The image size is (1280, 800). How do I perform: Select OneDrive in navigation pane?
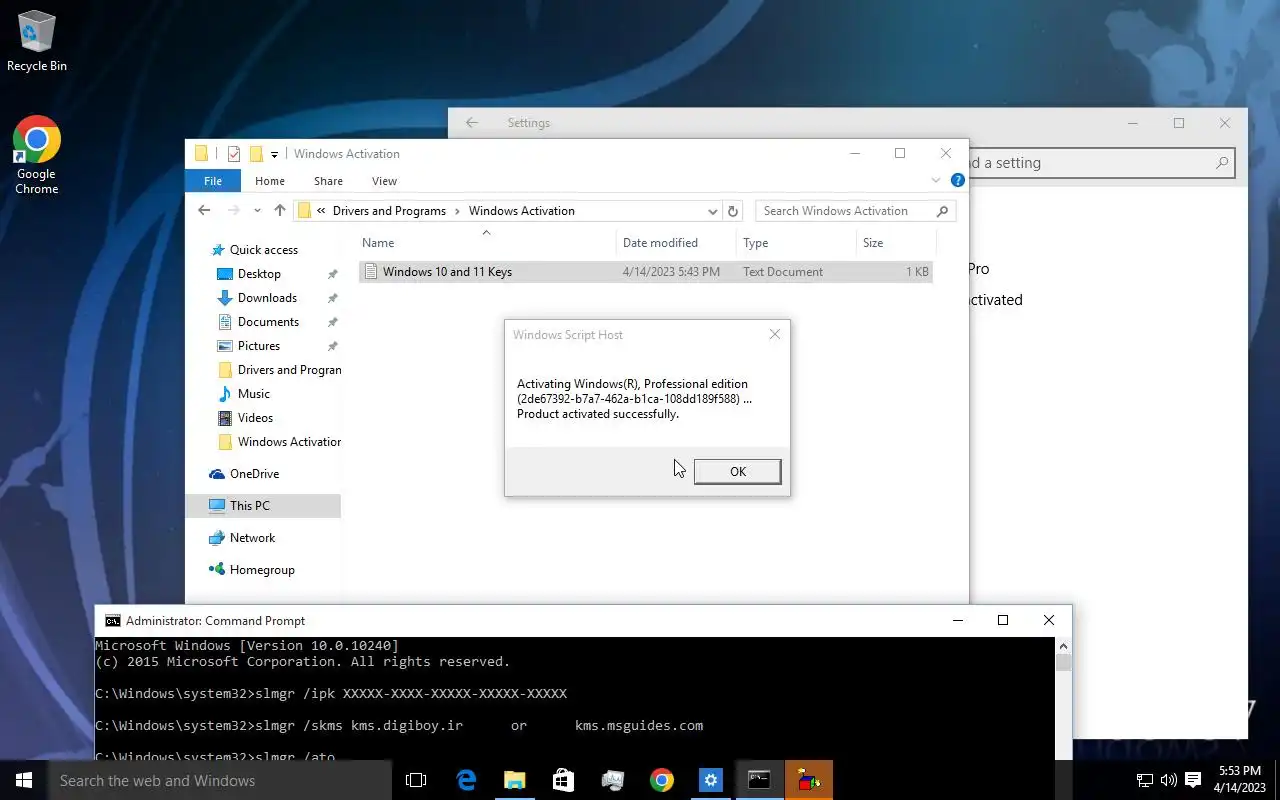point(254,474)
